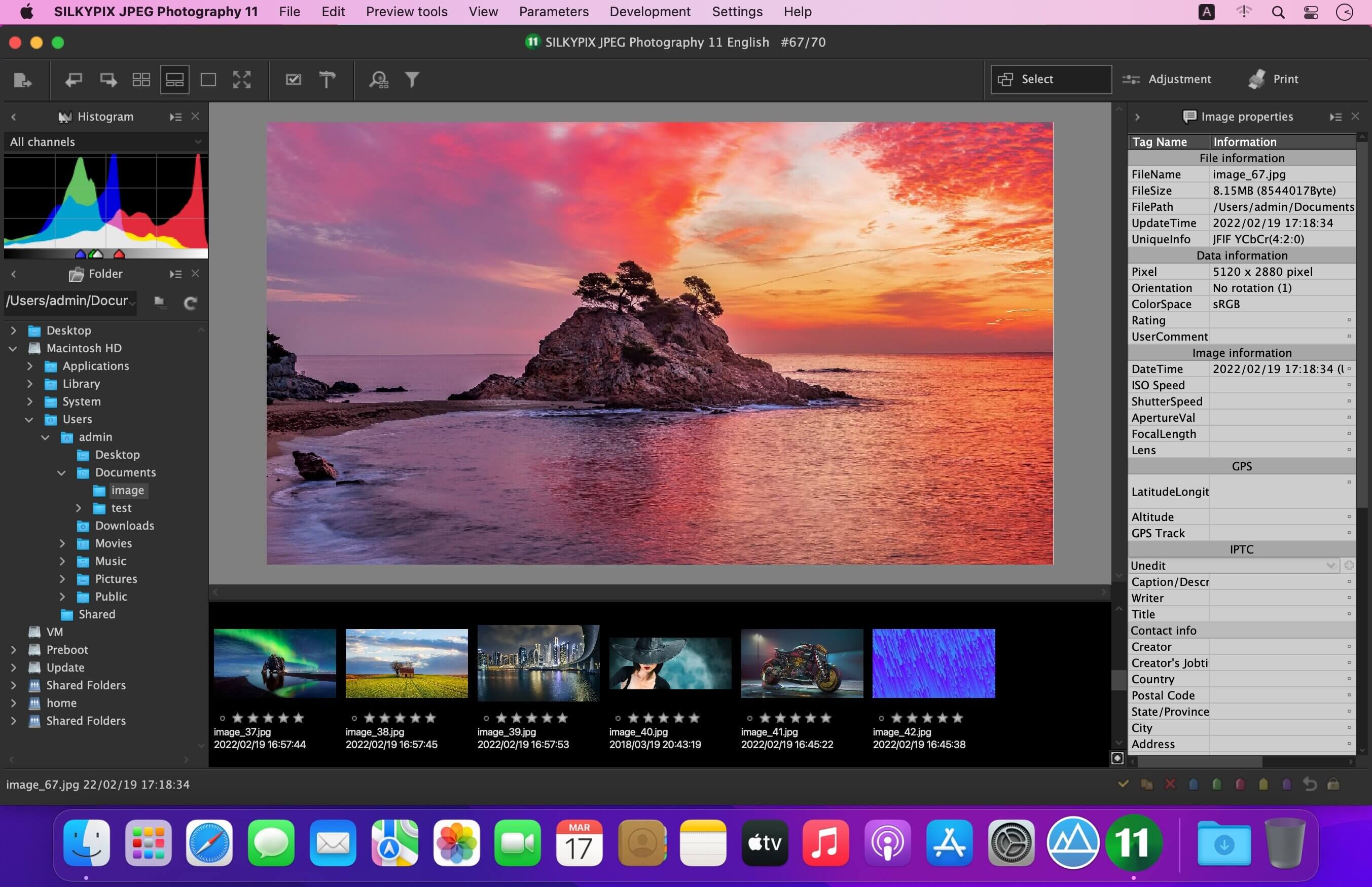Click the Print button
Screen dimensions: 1372x887
[1274, 80]
